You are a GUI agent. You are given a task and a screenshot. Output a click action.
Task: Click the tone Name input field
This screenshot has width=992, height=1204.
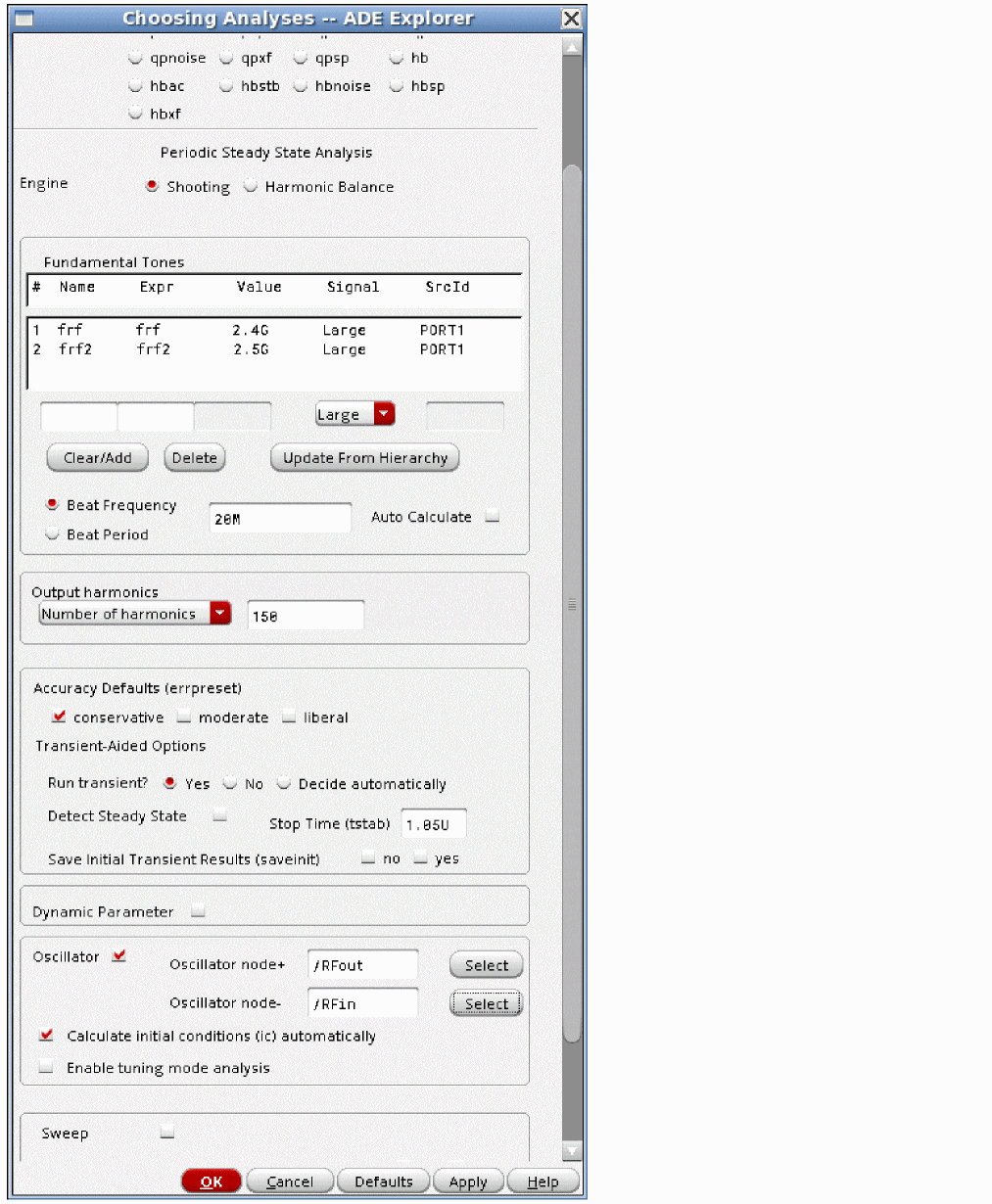(78, 416)
